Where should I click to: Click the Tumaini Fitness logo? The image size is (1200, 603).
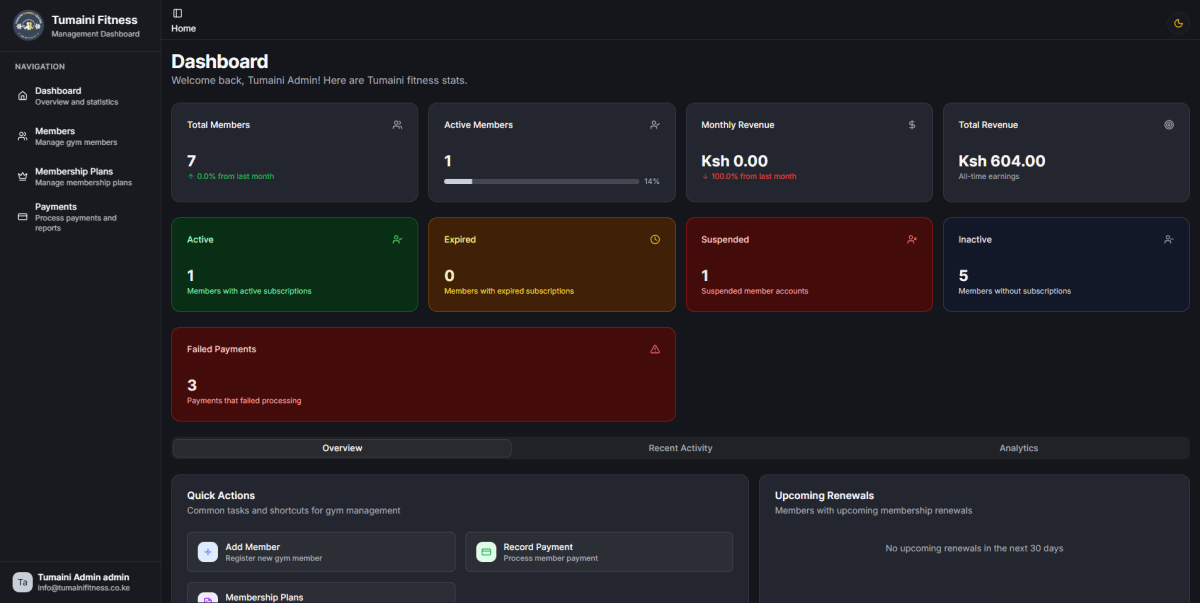coord(28,25)
